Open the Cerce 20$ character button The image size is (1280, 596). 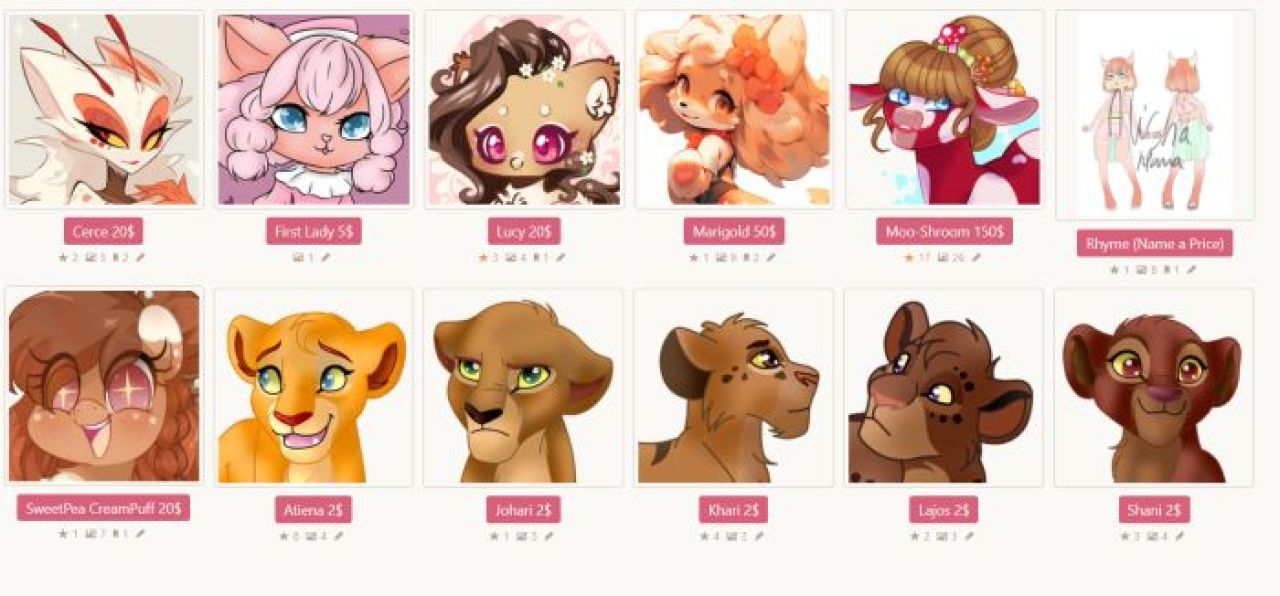[x=104, y=232]
